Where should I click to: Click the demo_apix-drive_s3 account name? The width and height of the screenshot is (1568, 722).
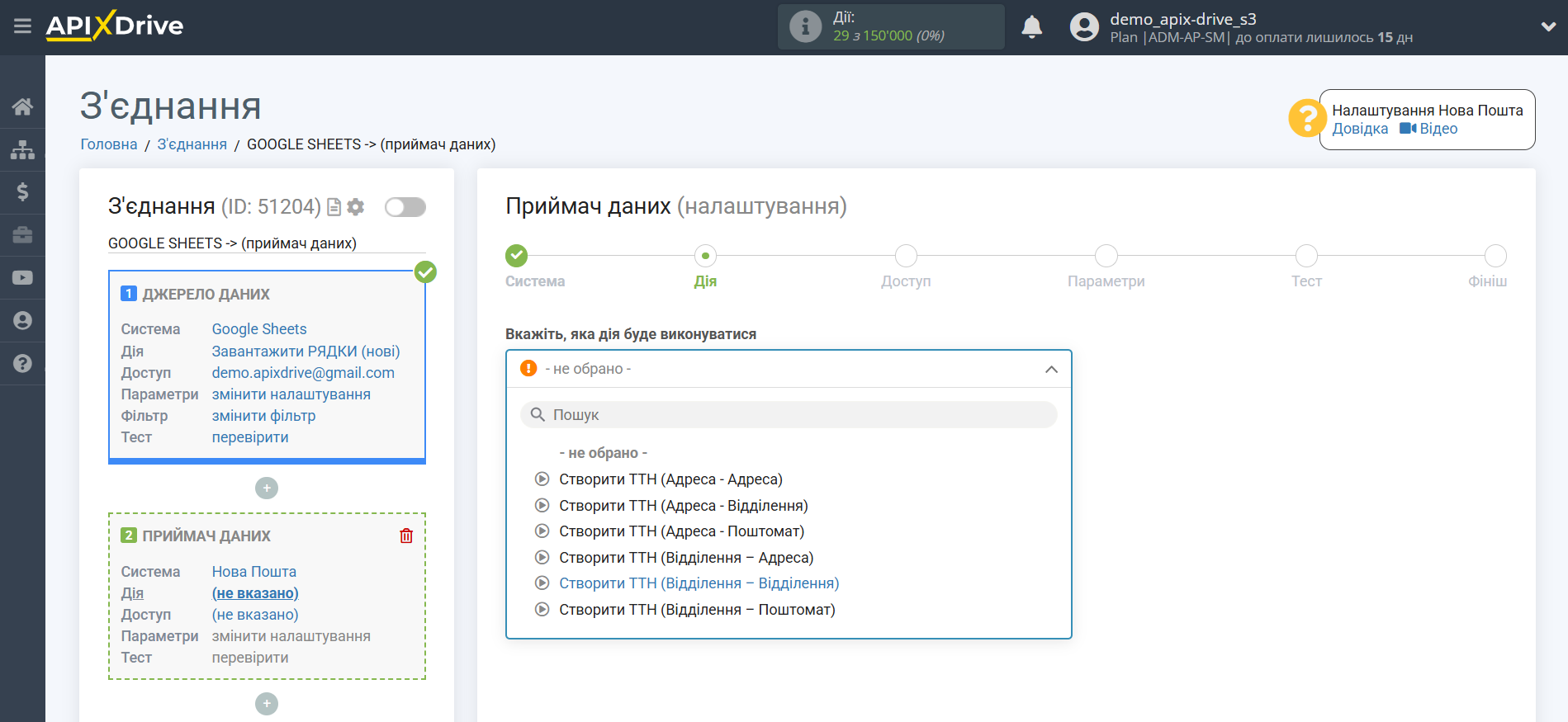1182,19
